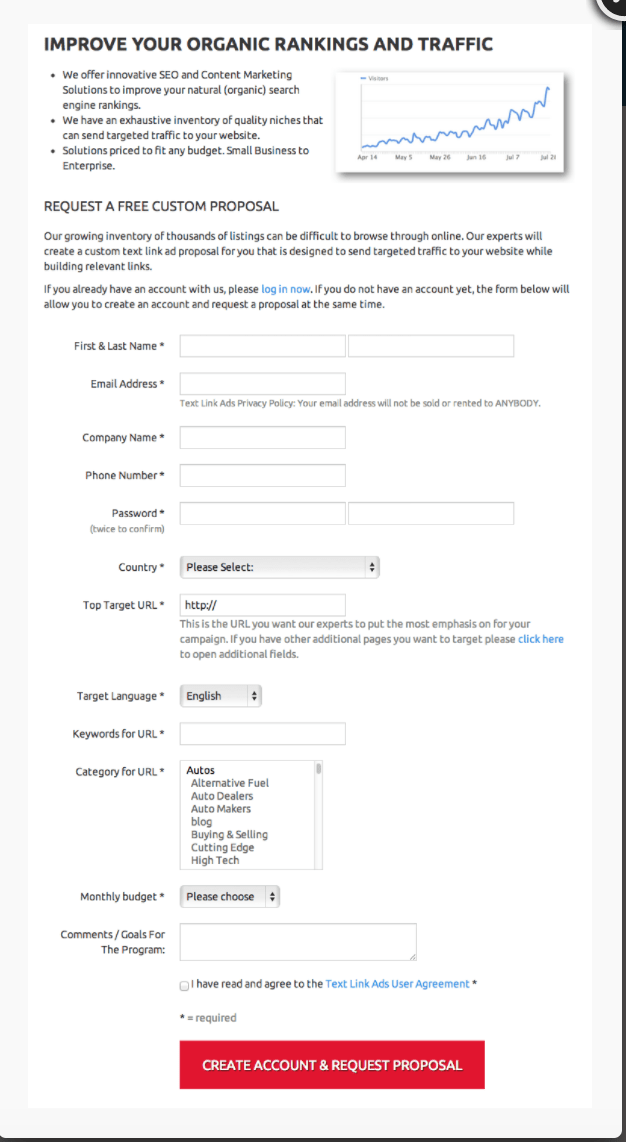Click the Top Target URL field showing http://
The height and width of the screenshot is (1142, 626).
tap(261, 605)
